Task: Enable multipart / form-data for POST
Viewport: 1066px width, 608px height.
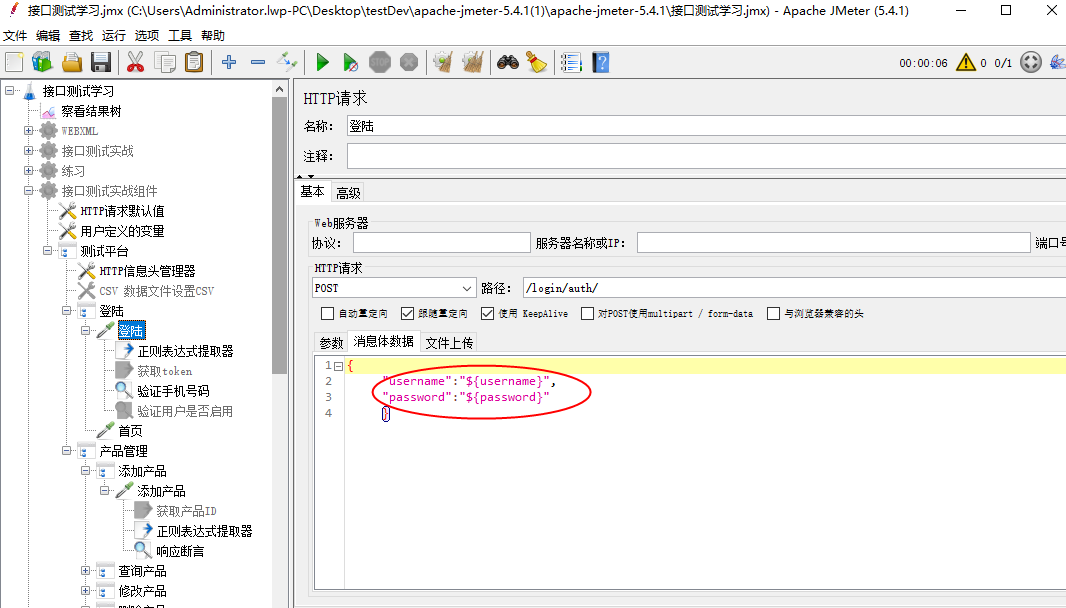Action: pyautogui.click(x=587, y=314)
